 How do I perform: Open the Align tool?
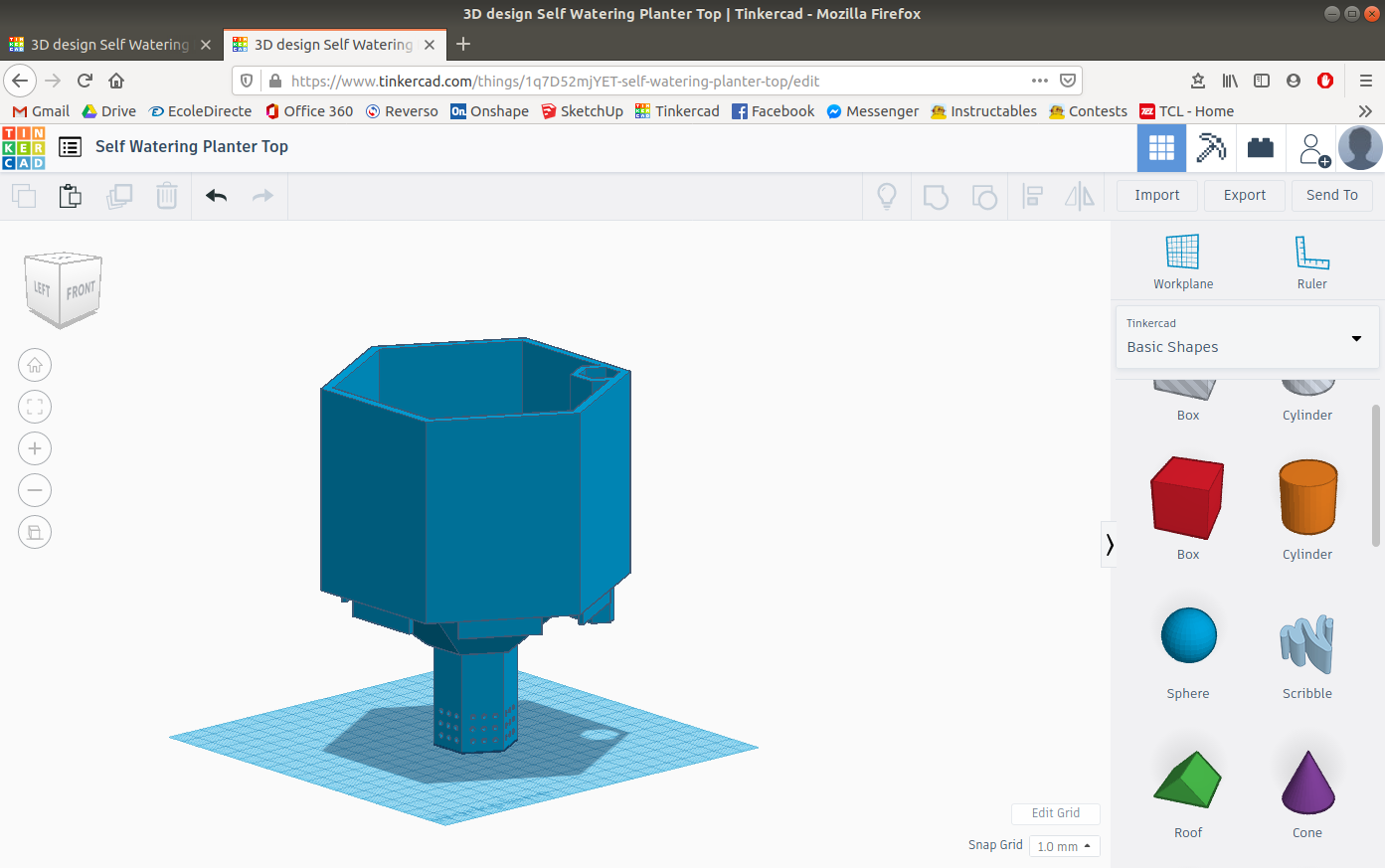click(x=1032, y=196)
